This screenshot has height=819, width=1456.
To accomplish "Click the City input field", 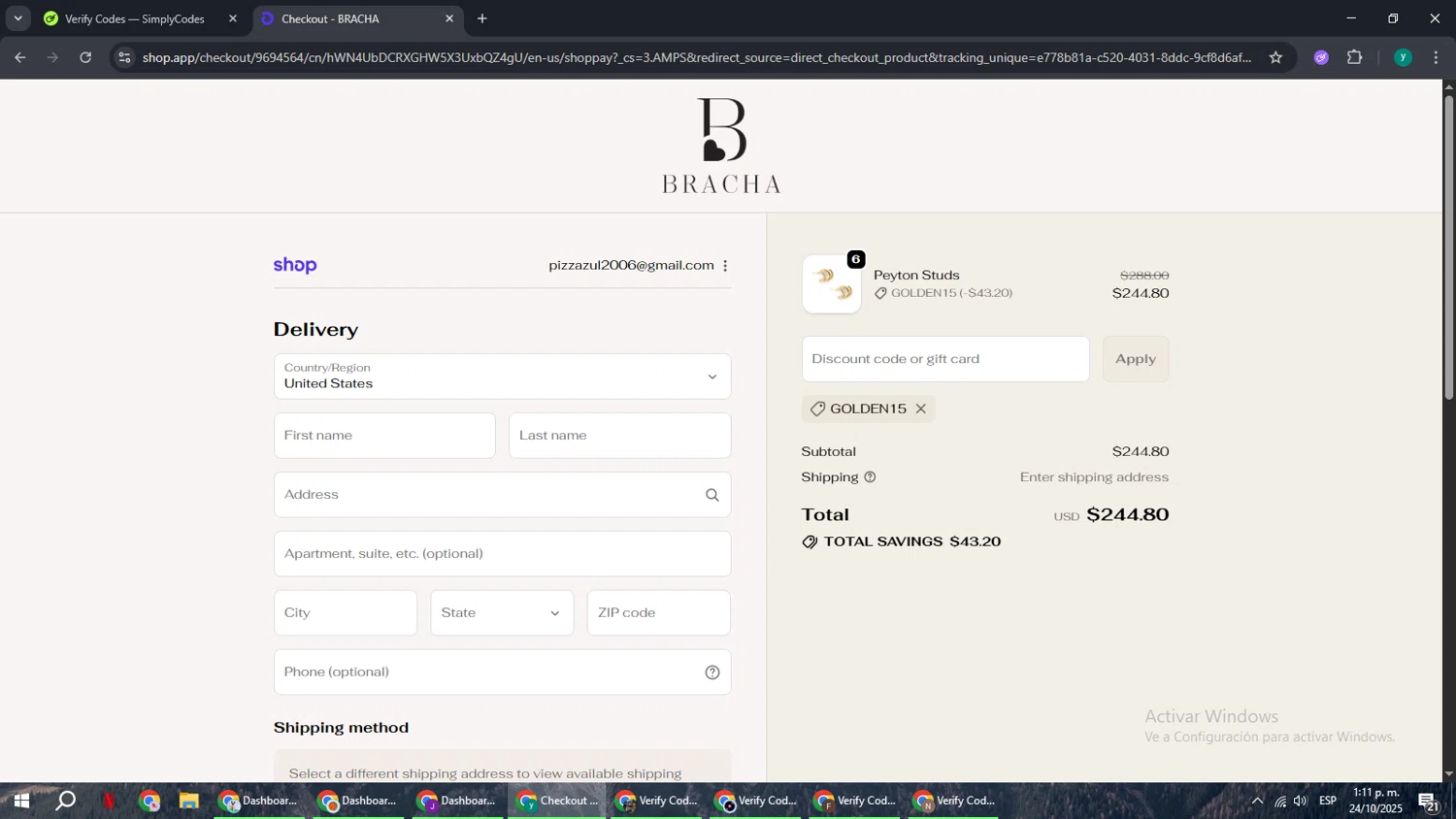I will [x=346, y=613].
